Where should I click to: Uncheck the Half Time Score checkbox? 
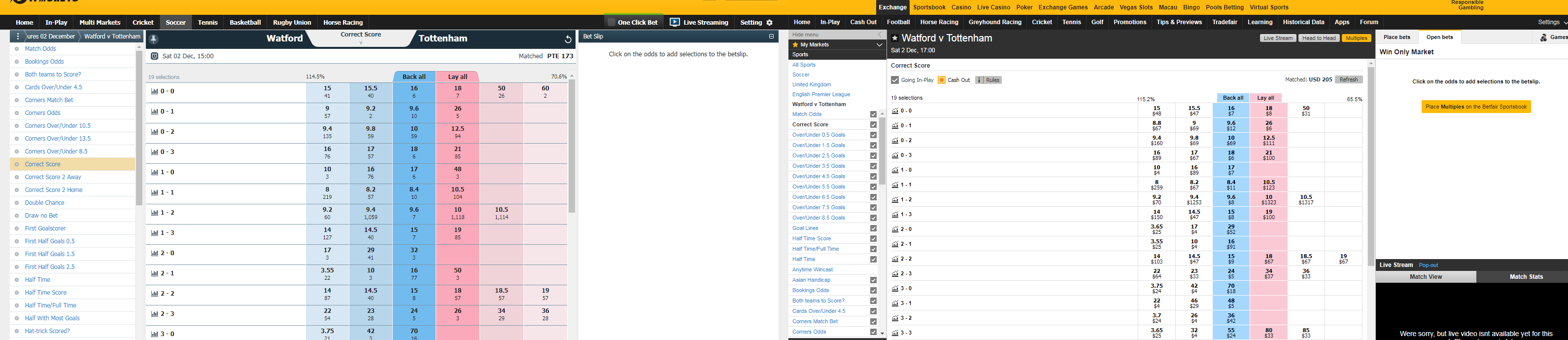point(874,239)
